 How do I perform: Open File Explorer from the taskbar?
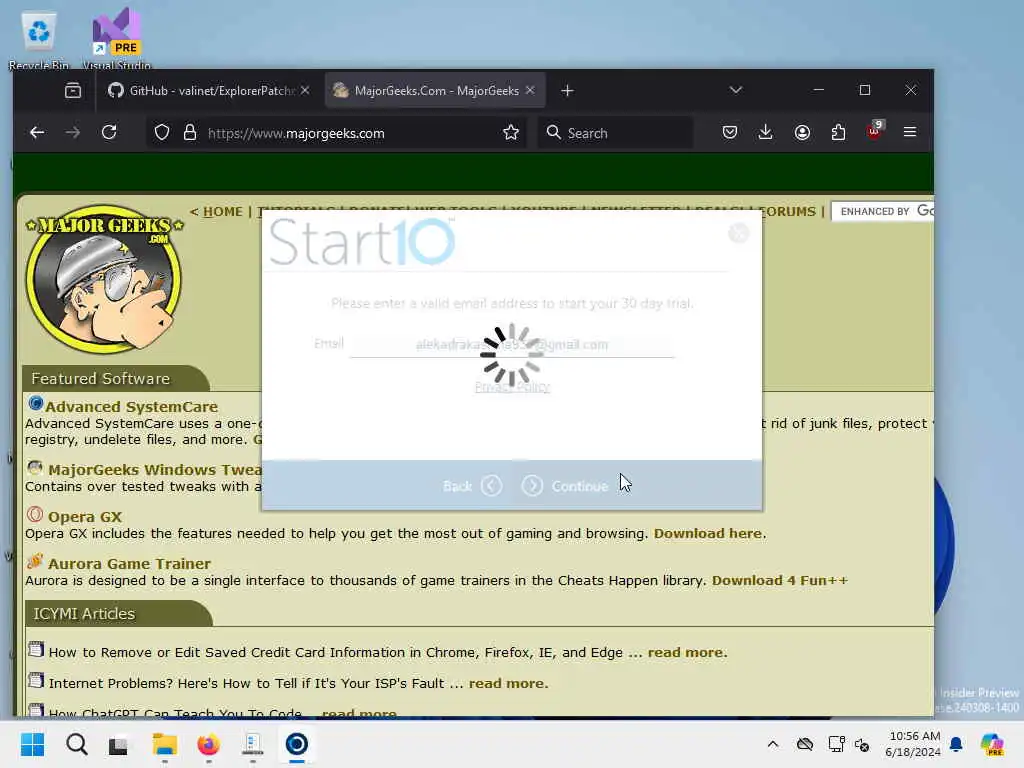point(165,744)
